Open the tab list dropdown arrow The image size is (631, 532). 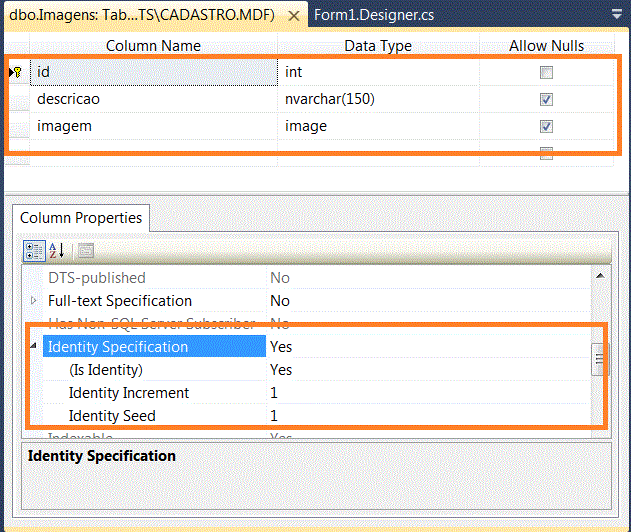click(x=617, y=15)
